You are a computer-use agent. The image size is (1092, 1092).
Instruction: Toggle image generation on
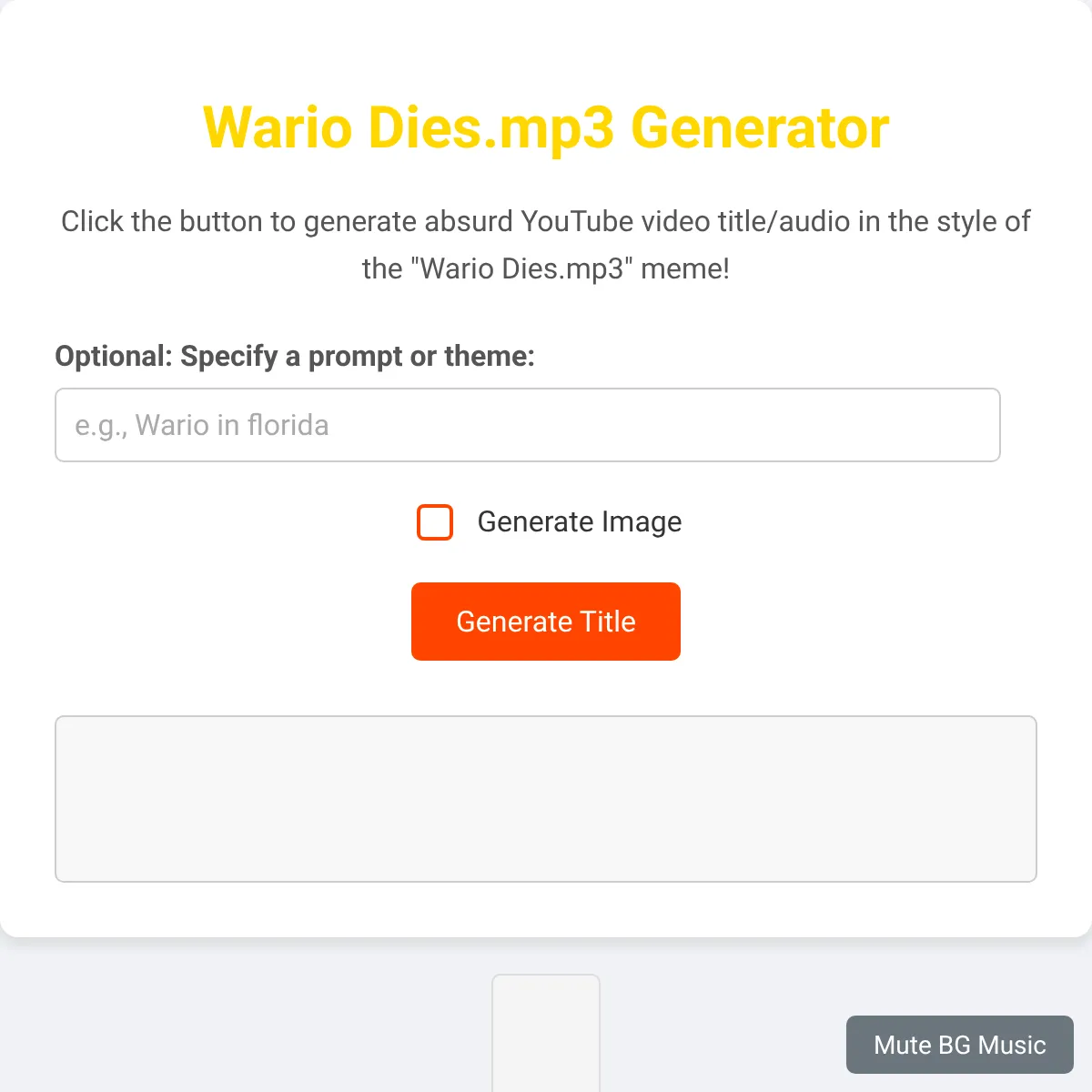[x=435, y=522]
